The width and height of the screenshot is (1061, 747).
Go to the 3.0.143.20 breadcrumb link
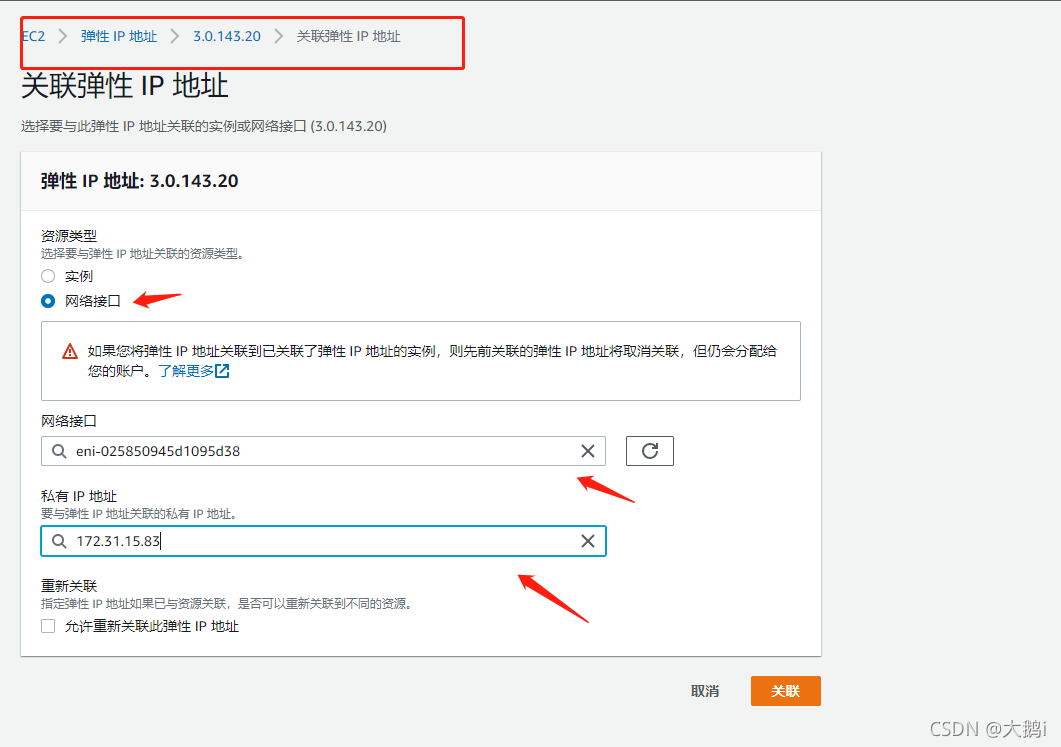pos(227,37)
